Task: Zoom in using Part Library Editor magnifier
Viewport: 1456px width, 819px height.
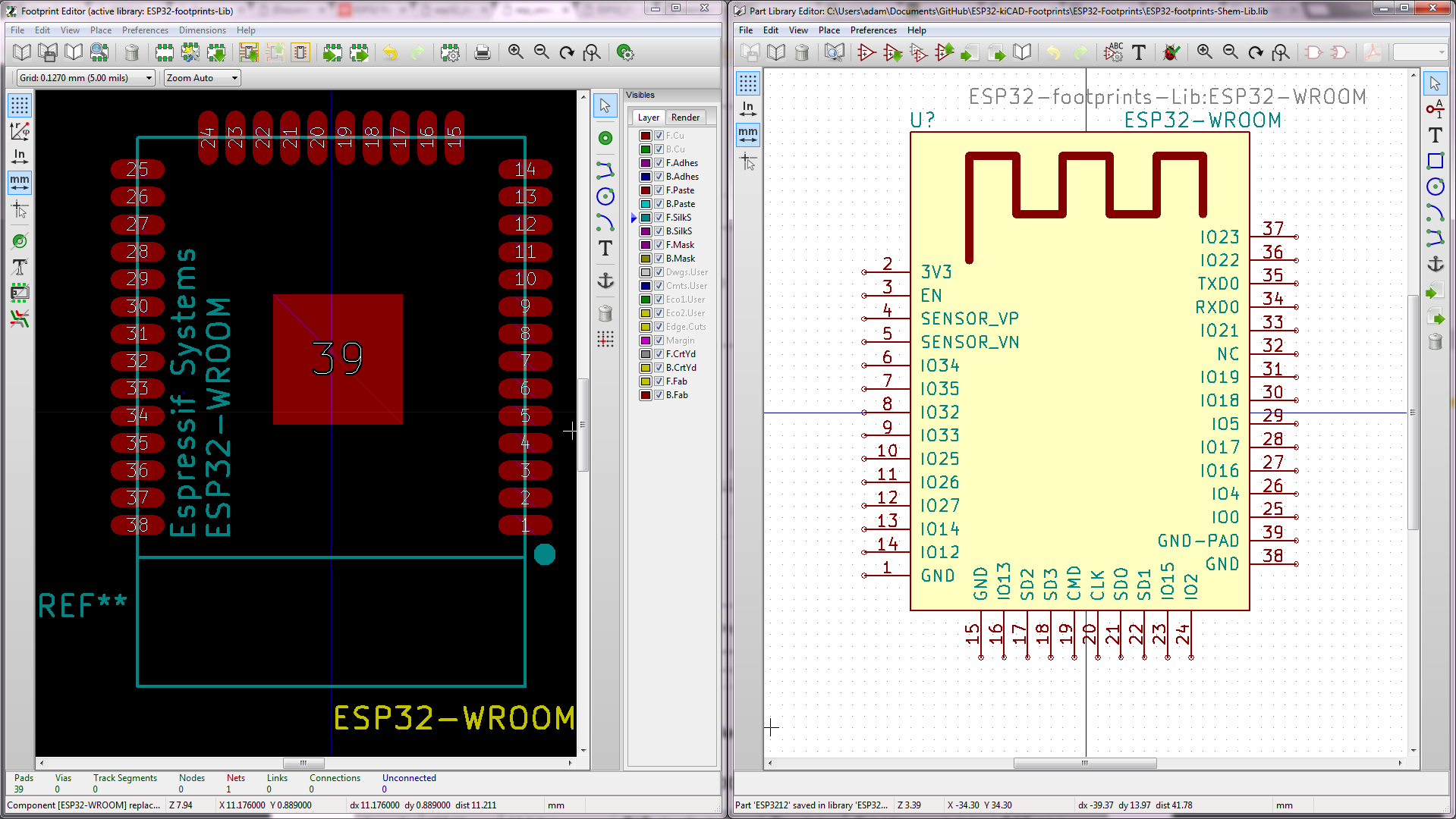Action: click(x=1204, y=52)
